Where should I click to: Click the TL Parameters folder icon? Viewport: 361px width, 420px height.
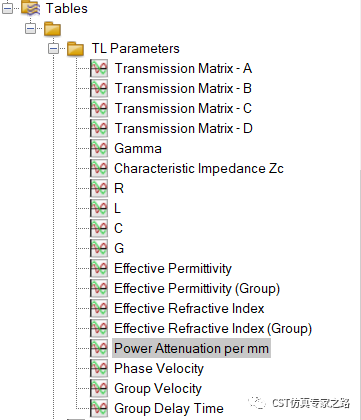pyautogui.click(x=75, y=49)
